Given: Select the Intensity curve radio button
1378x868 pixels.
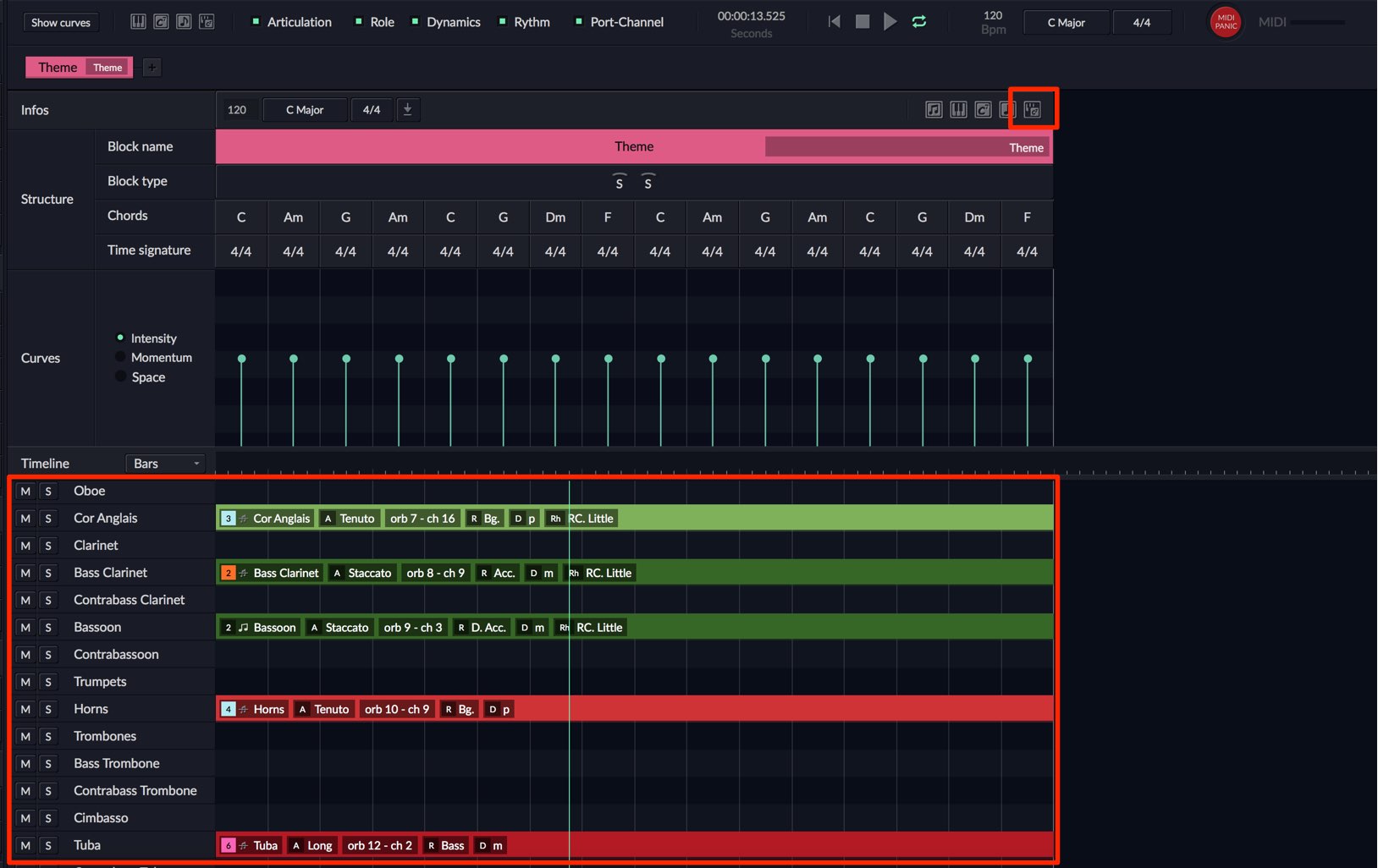Looking at the screenshot, I should coord(120,338).
